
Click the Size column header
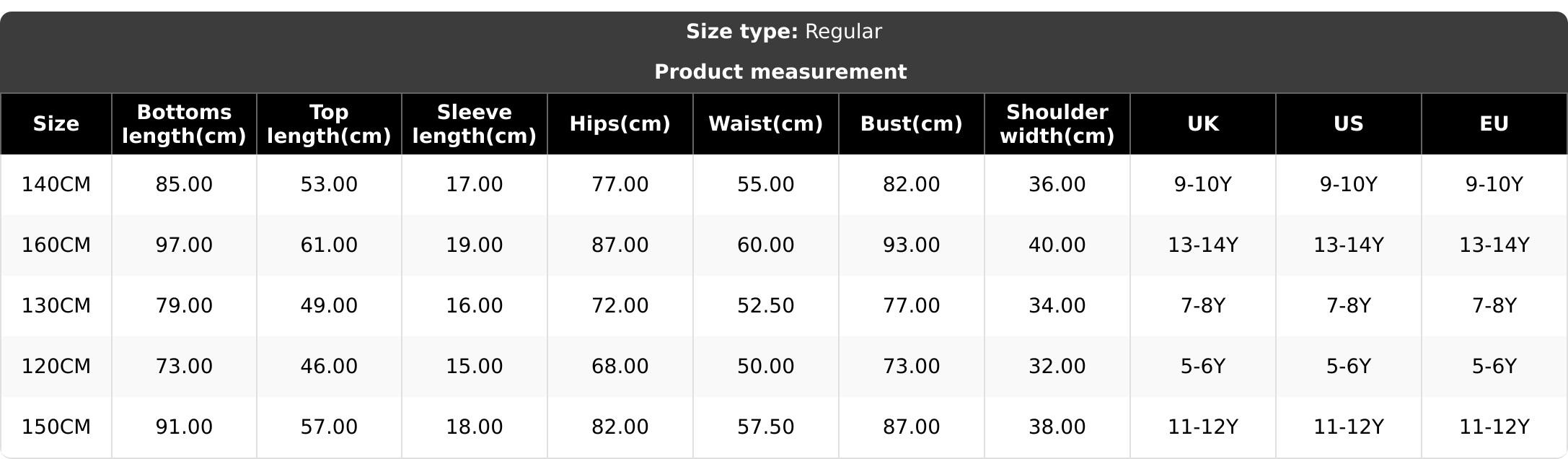pyautogui.click(x=56, y=124)
